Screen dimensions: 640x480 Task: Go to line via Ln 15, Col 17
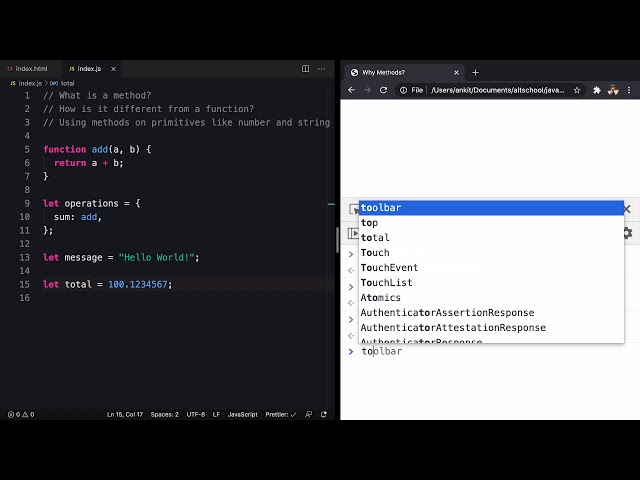coord(125,414)
